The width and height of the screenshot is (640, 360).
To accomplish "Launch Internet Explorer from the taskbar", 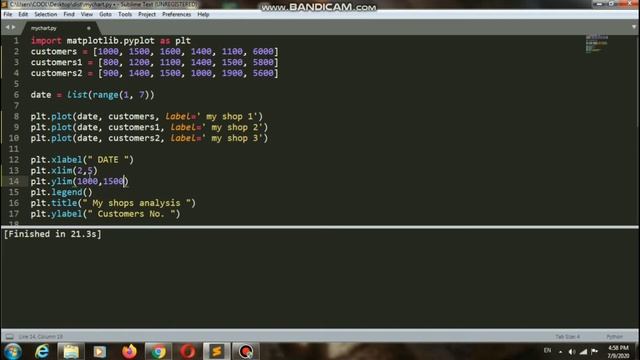I will pyautogui.click(x=42, y=351).
